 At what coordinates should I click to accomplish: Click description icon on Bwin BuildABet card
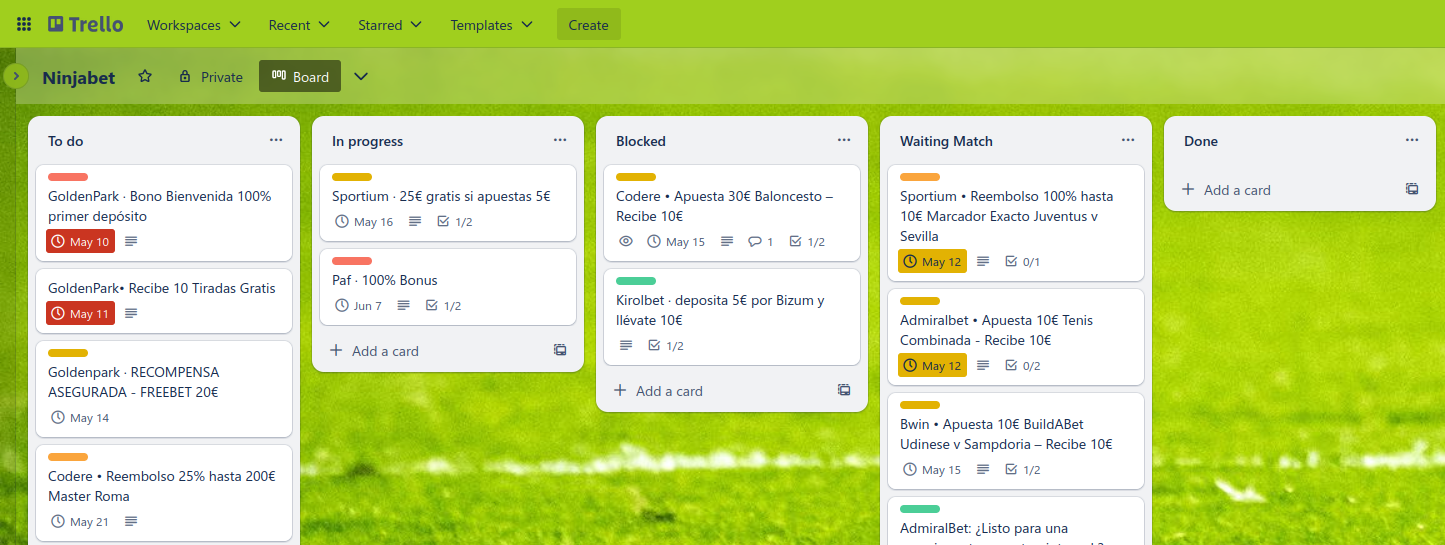click(x=983, y=469)
